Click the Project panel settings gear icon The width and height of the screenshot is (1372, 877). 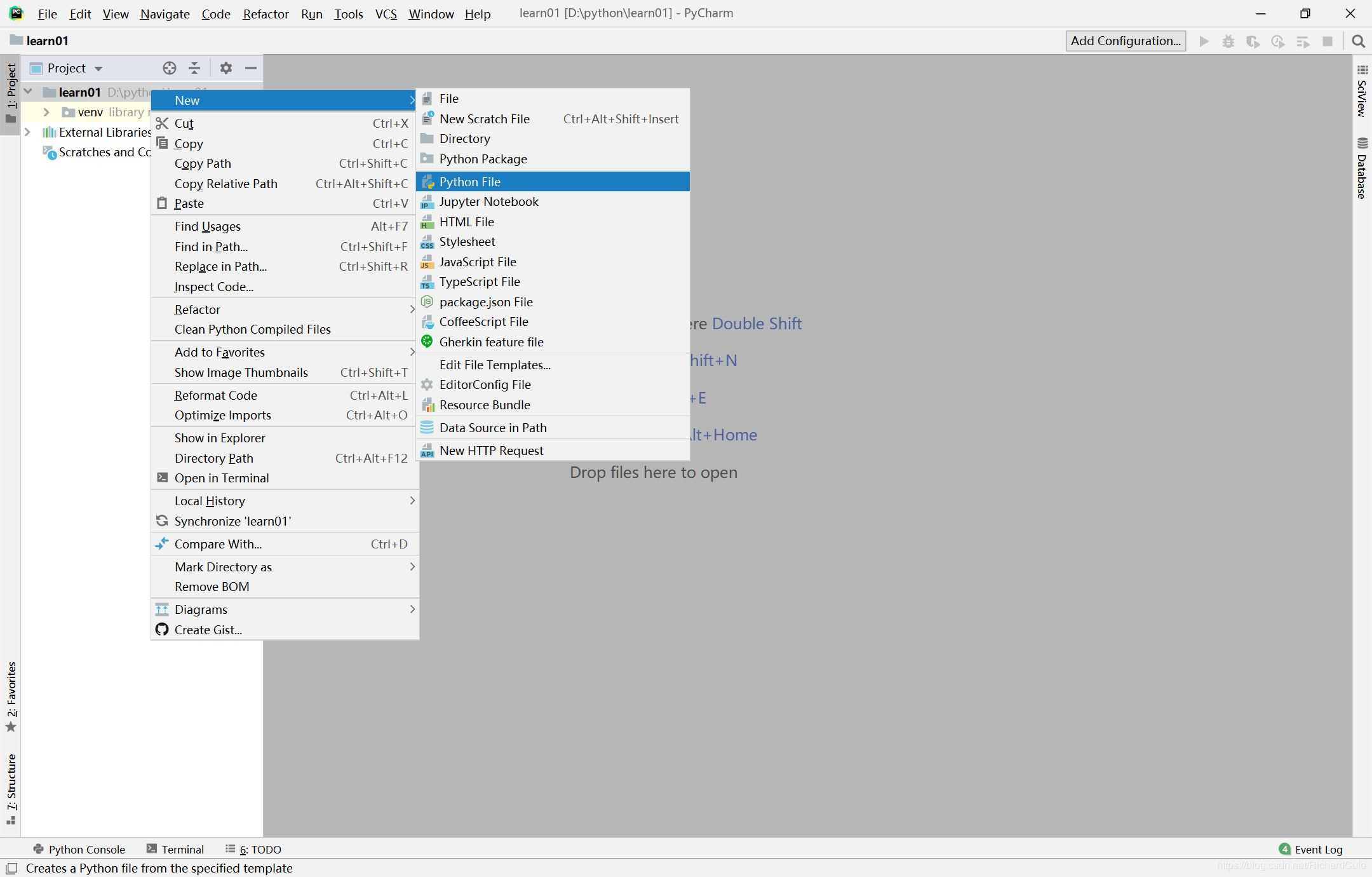[x=227, y=67]
